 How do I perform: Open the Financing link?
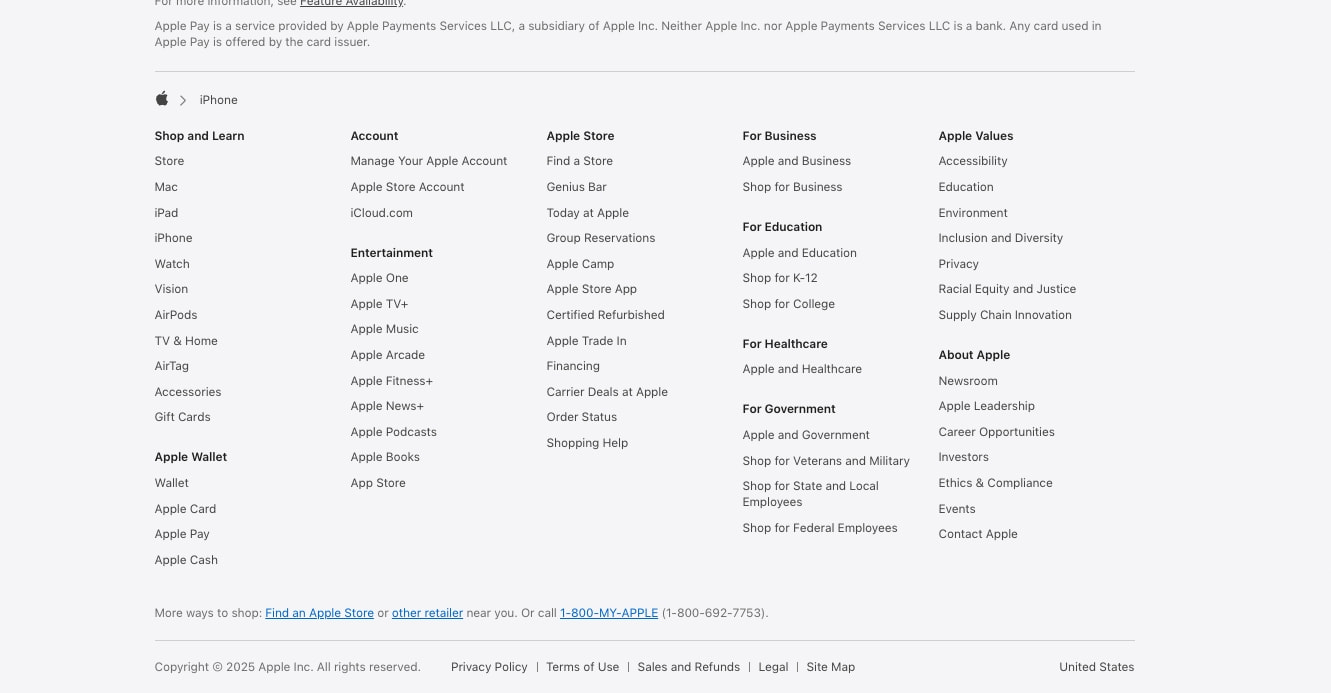573,366
